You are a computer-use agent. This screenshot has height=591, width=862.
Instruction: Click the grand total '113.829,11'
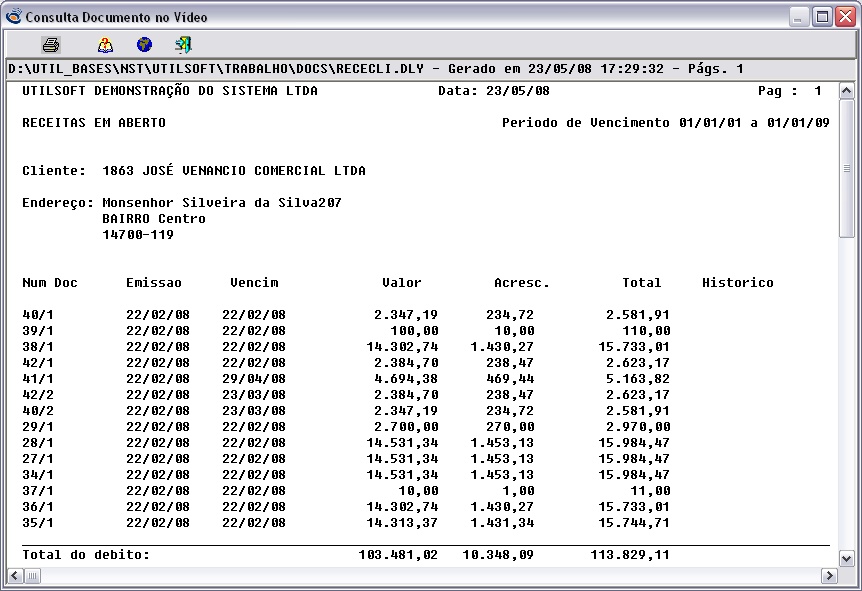[630, 554]
